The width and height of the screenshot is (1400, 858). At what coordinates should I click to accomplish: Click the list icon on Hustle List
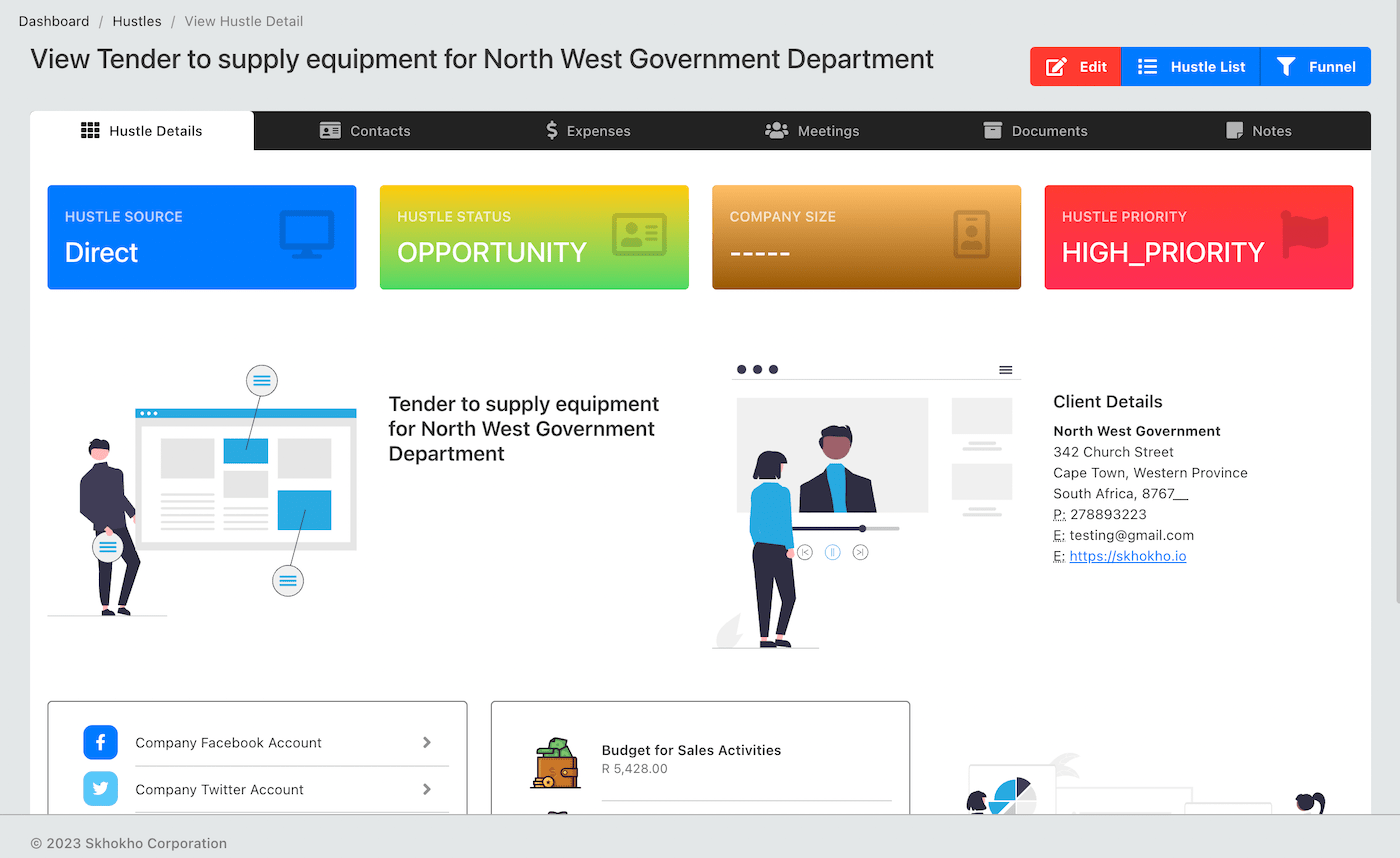point(1148,67)
